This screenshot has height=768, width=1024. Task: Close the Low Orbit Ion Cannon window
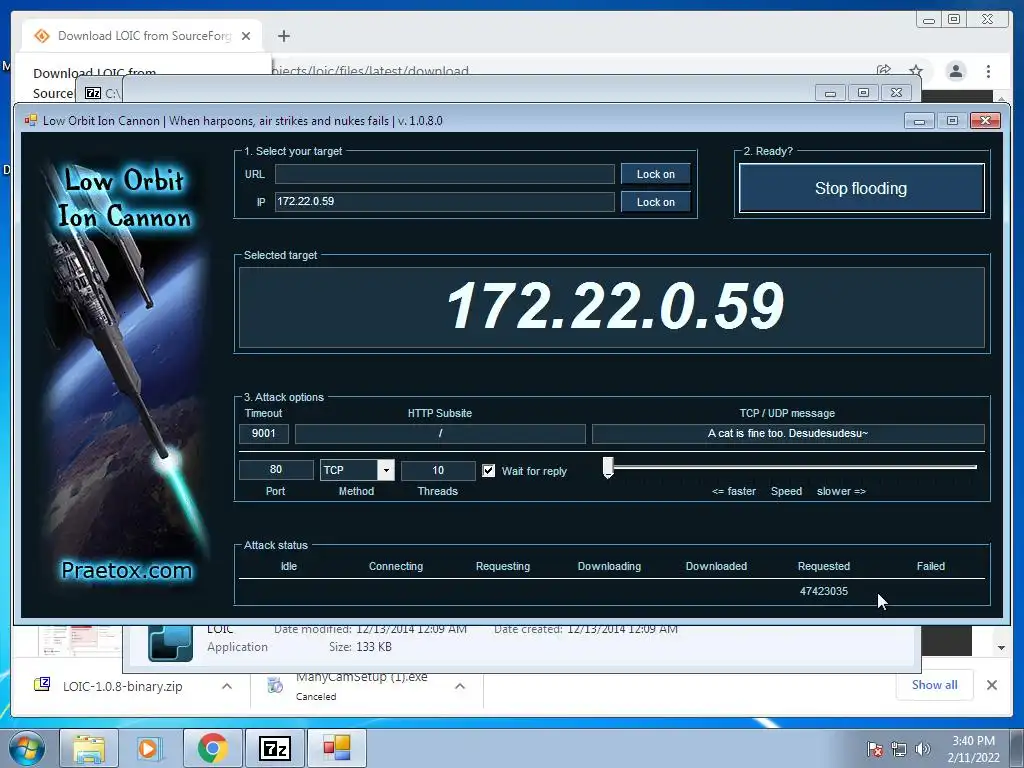click(x=985, y=121)
